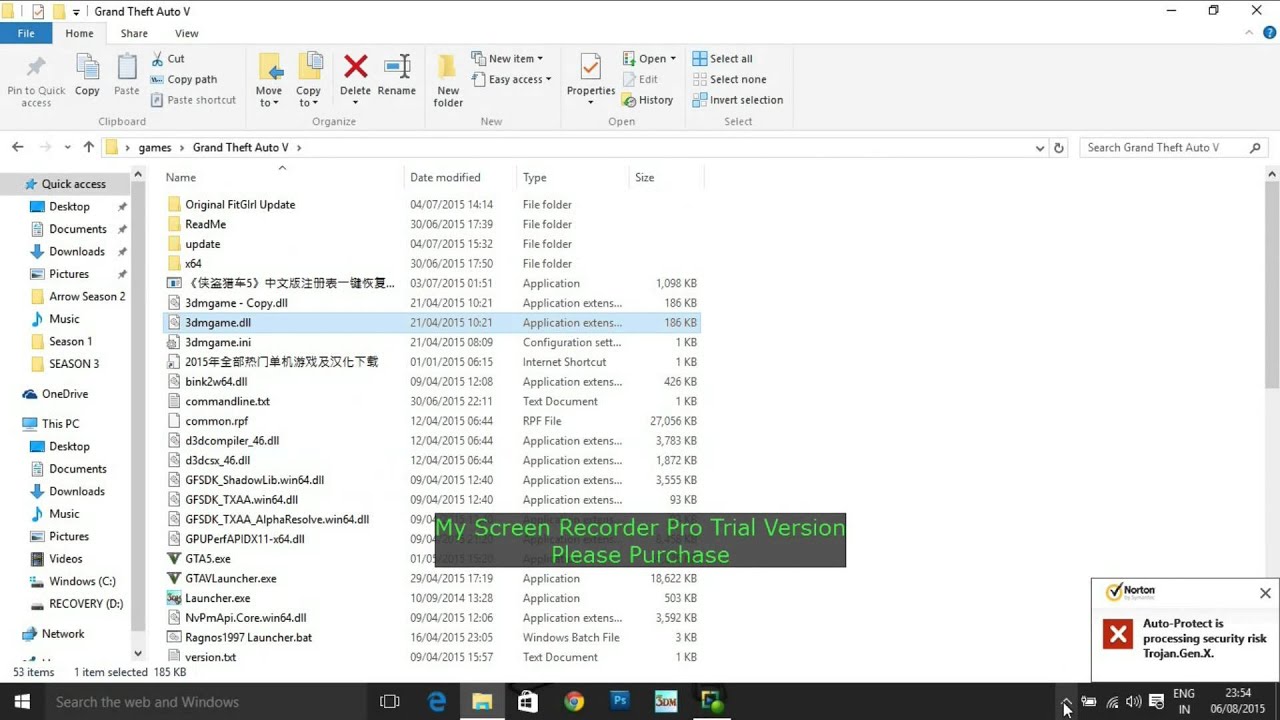Click the Rename ribbon icon
The image size is (1280, 720).
pos(397,67)
